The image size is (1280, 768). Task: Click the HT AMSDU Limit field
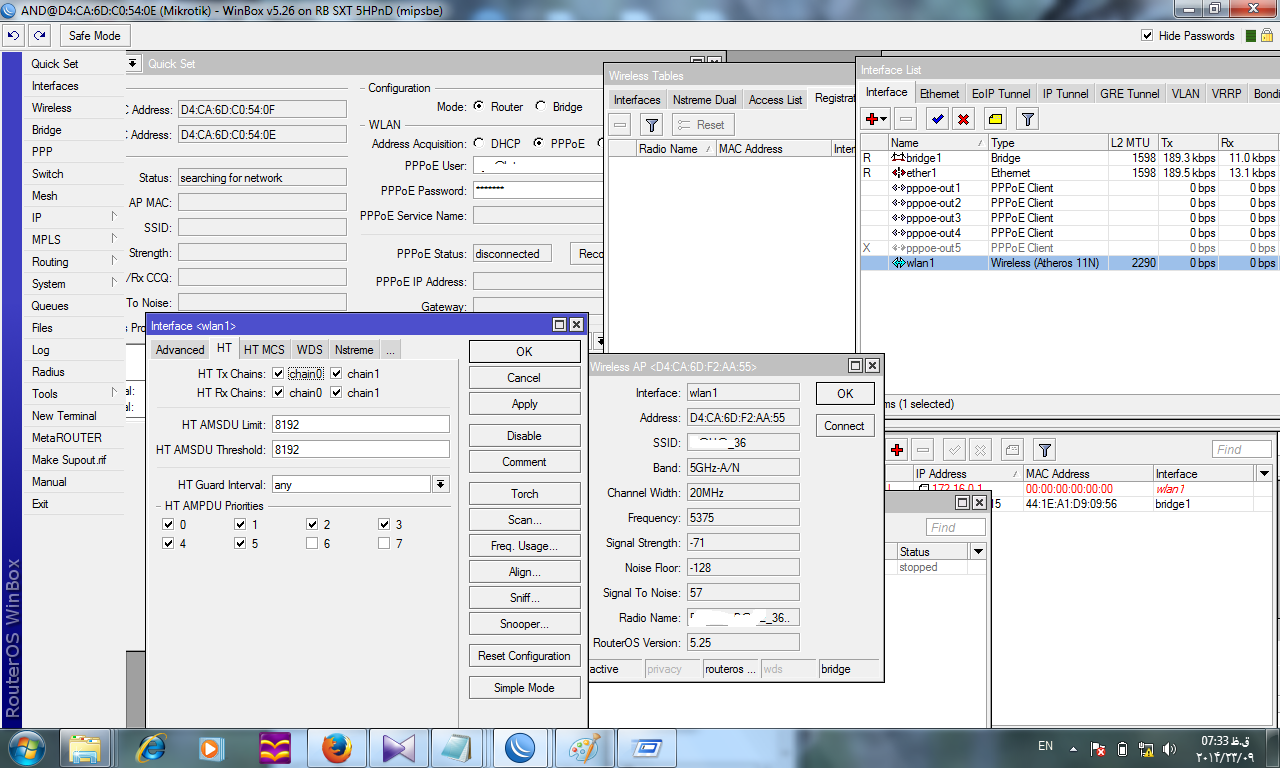[x=360, y=425]
